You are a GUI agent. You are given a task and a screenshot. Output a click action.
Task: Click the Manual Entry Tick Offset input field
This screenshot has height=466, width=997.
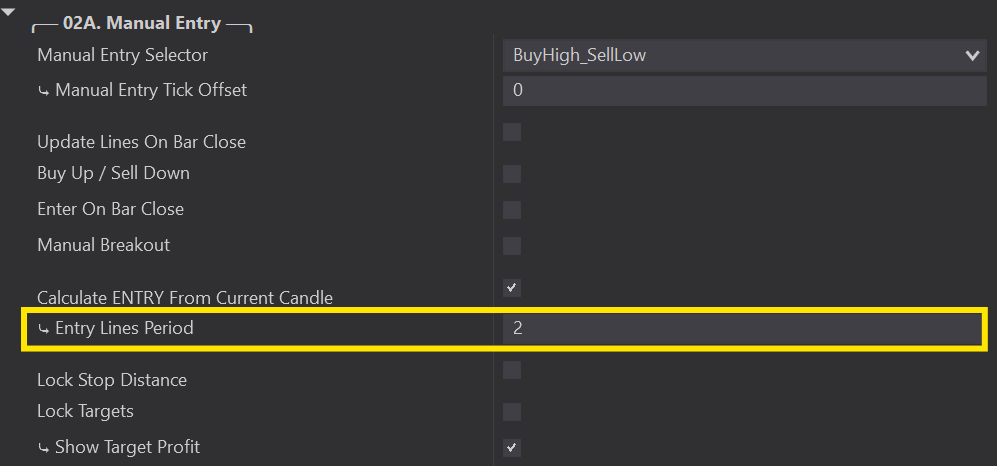(x=744, y=90)
